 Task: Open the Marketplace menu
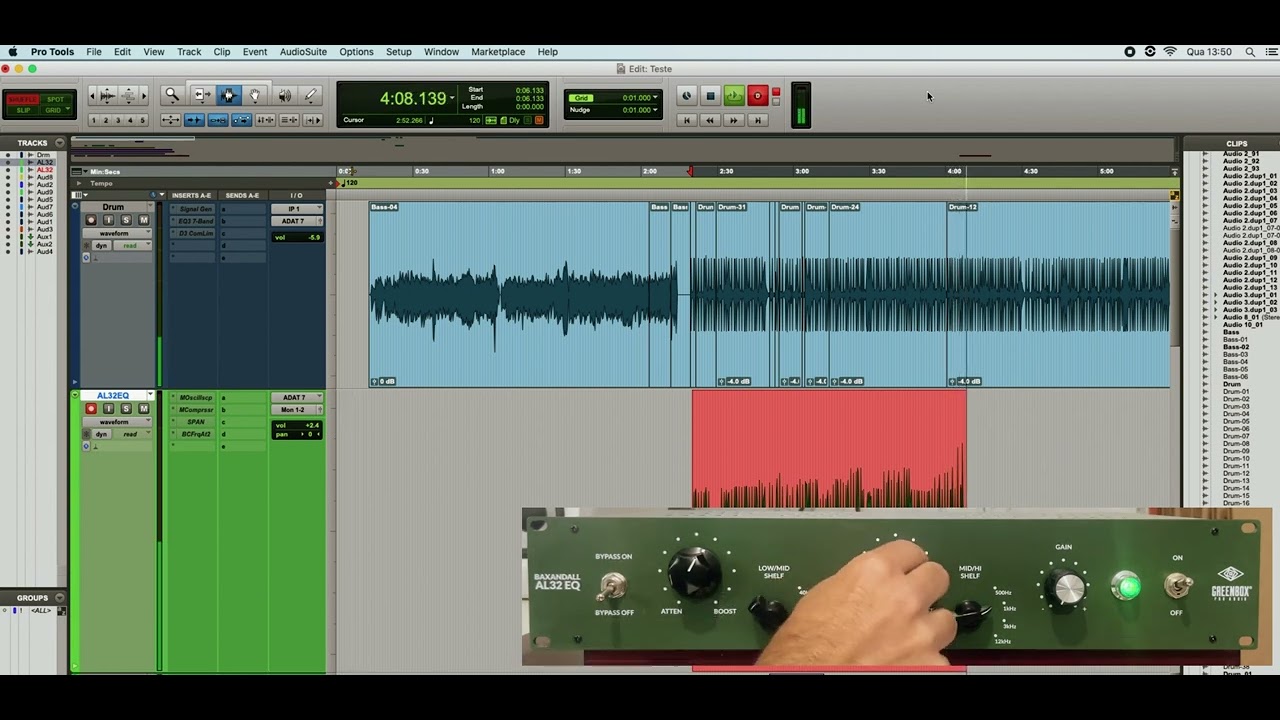[x=498, y=52]
